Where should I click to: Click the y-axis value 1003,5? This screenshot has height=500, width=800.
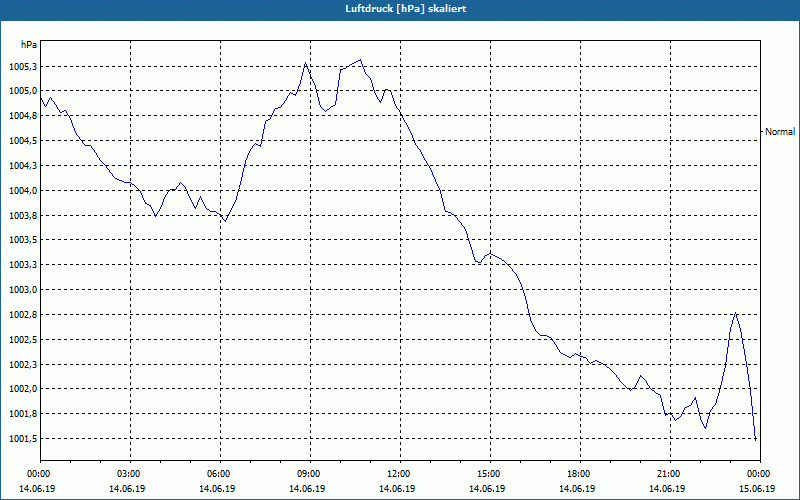[x=23, y=240]
